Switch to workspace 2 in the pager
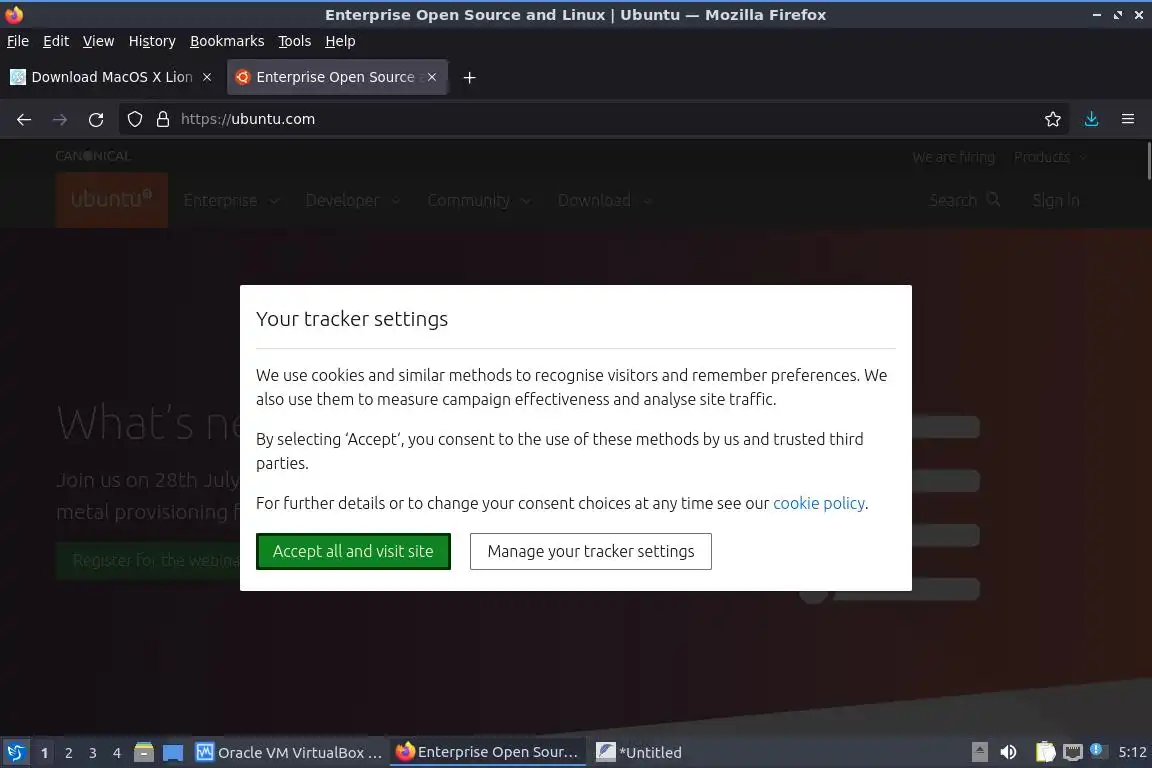The image size is (1152, 768). [68, 753]
